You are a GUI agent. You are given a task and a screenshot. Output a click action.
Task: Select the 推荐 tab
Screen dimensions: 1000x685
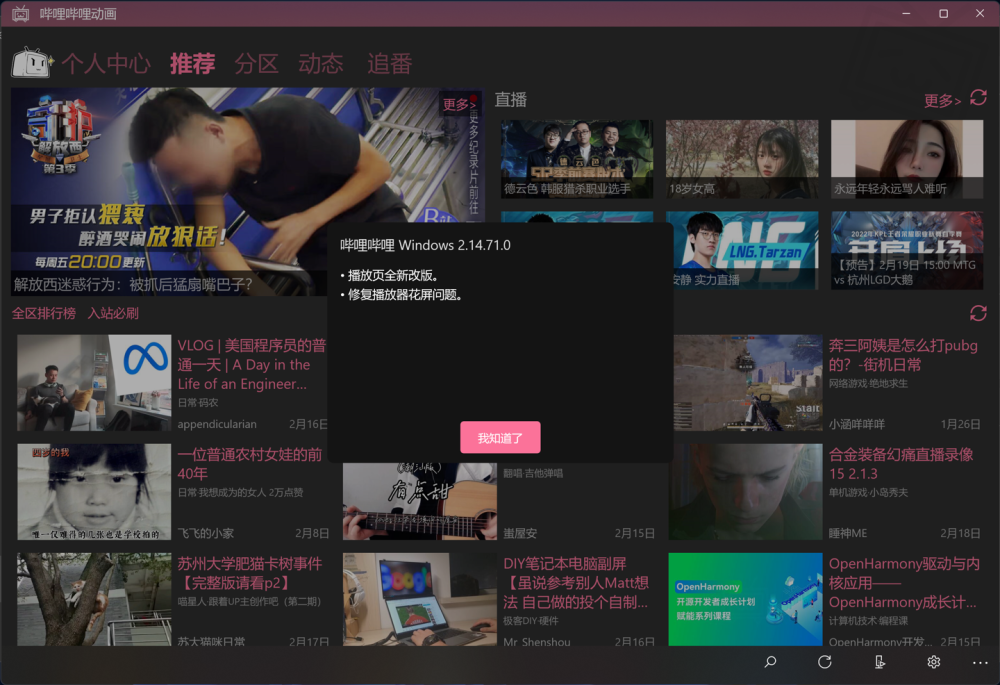click(x=192, y=64)
